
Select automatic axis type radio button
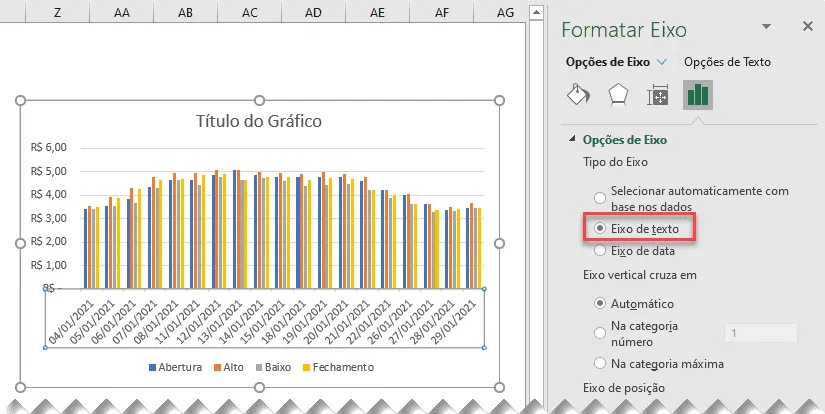click(600, 198)
